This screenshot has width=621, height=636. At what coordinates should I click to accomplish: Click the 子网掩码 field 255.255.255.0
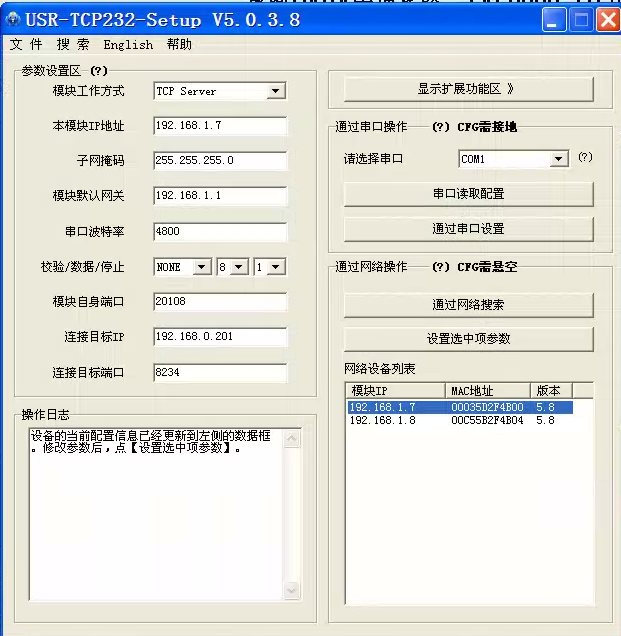click(220, 161)
